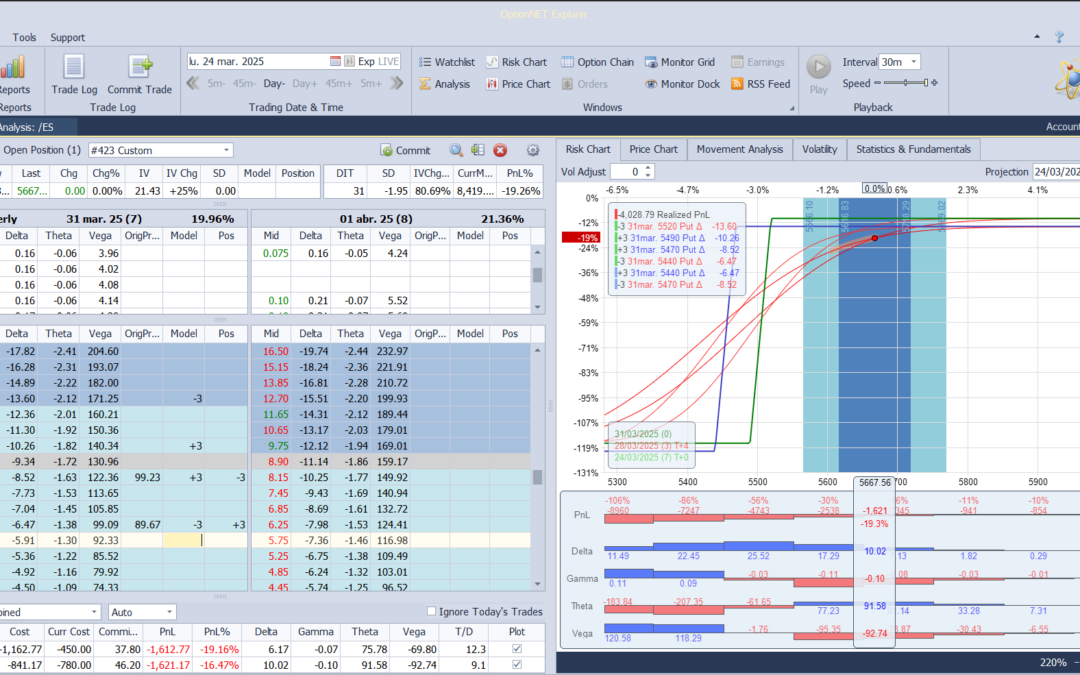Open the Monitor Grid window
1080x675 pixels.
[680, 62]
